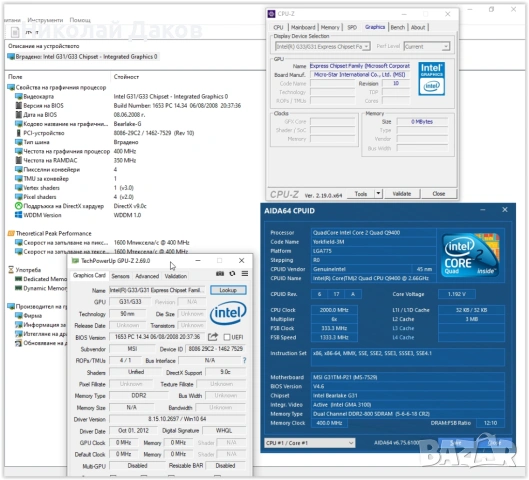Select the DirectX v9.0c value
Screen dimensions: 529x480
(x=130, y=206)
